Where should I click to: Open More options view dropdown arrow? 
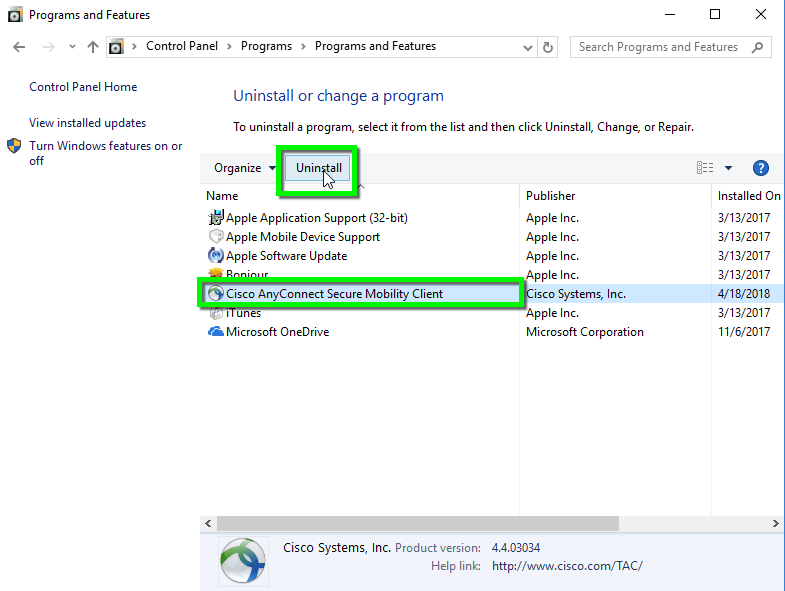point(728,168)
